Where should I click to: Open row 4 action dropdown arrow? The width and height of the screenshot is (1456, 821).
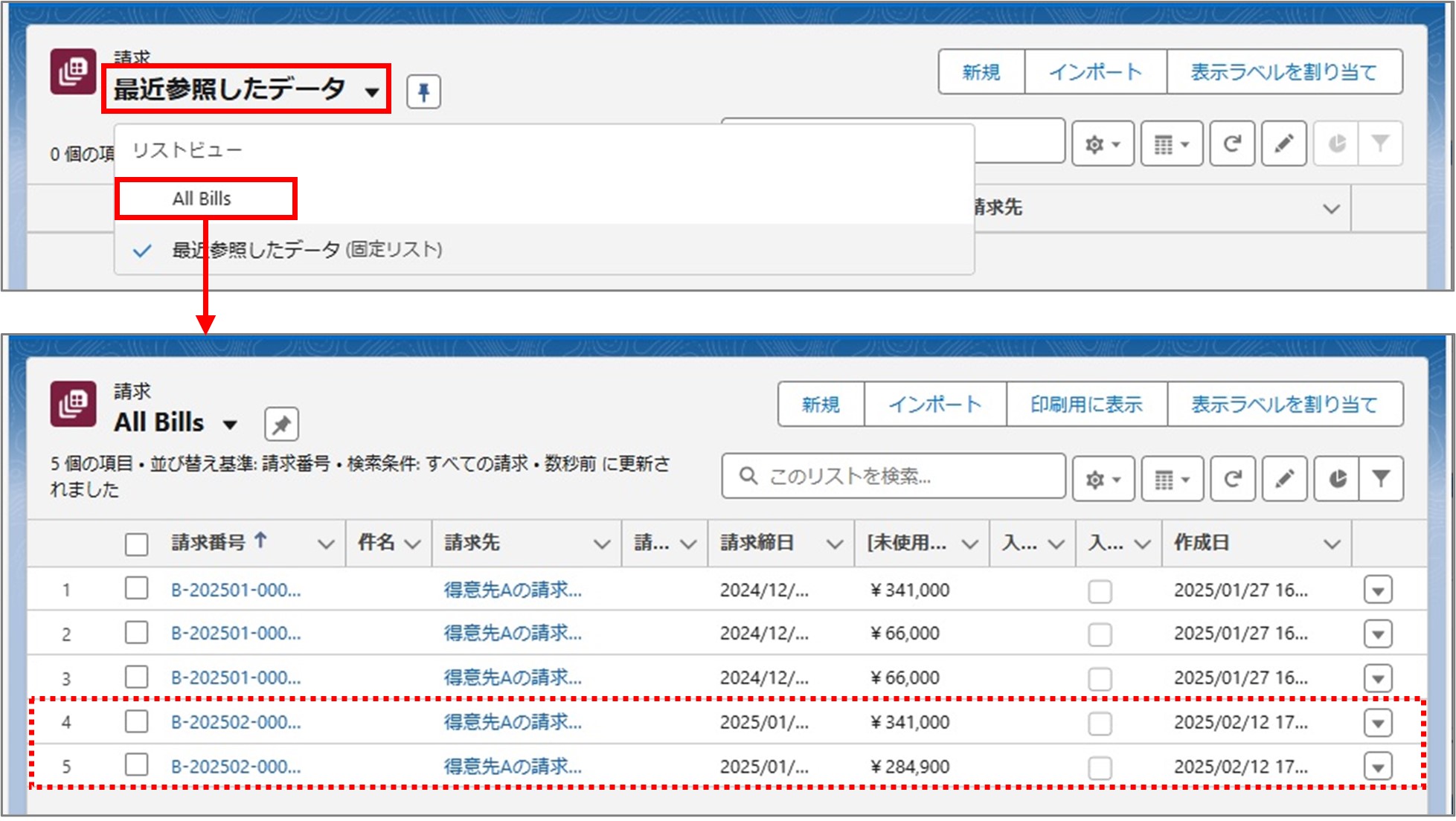click(1378, 723)
